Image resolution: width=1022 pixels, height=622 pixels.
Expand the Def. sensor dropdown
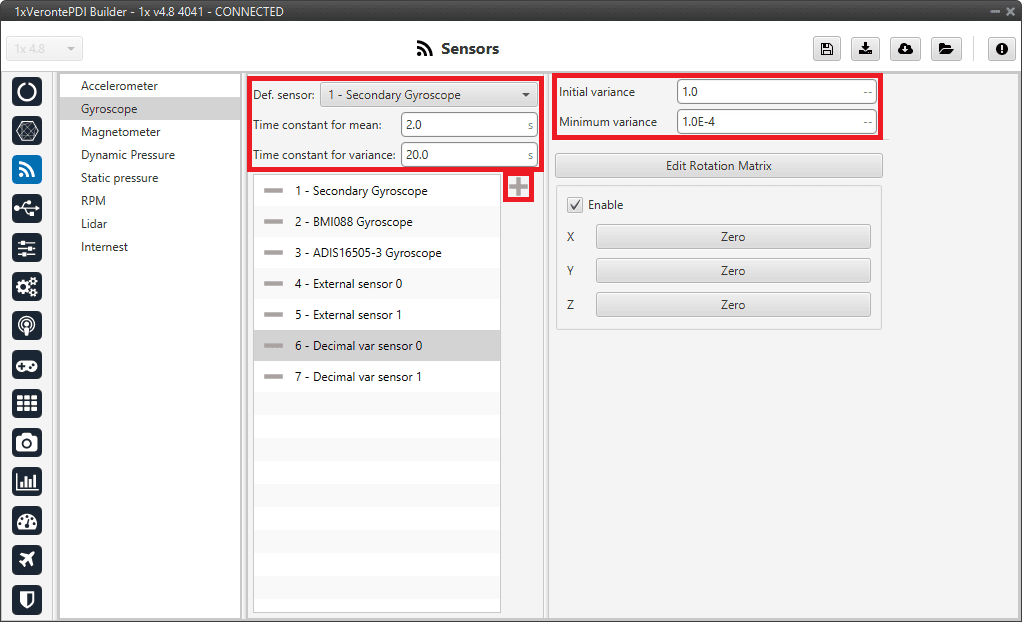(430, 96)
